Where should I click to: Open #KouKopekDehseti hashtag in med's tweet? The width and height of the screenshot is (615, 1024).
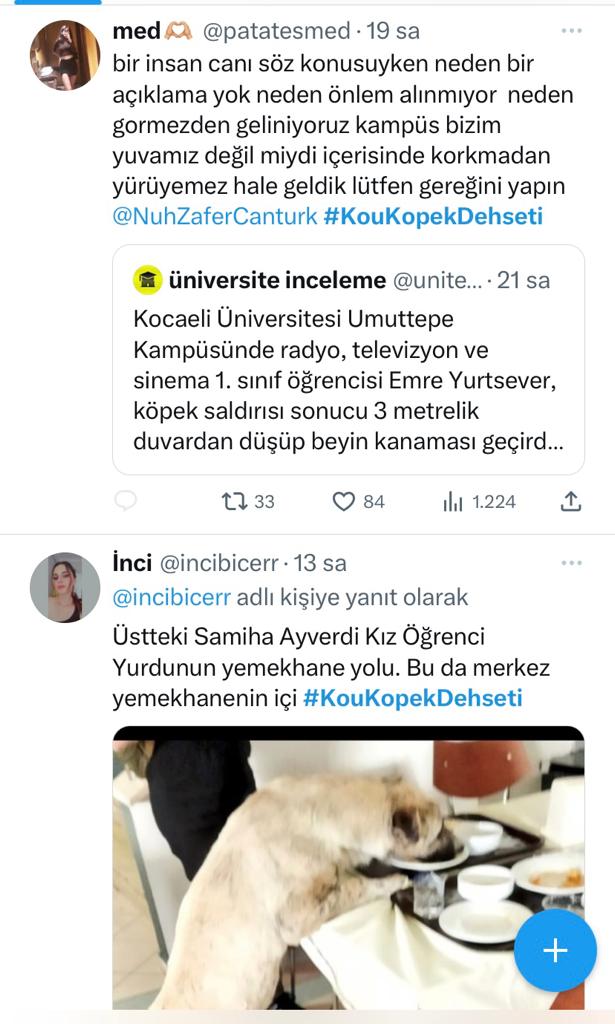coord(433,215)
